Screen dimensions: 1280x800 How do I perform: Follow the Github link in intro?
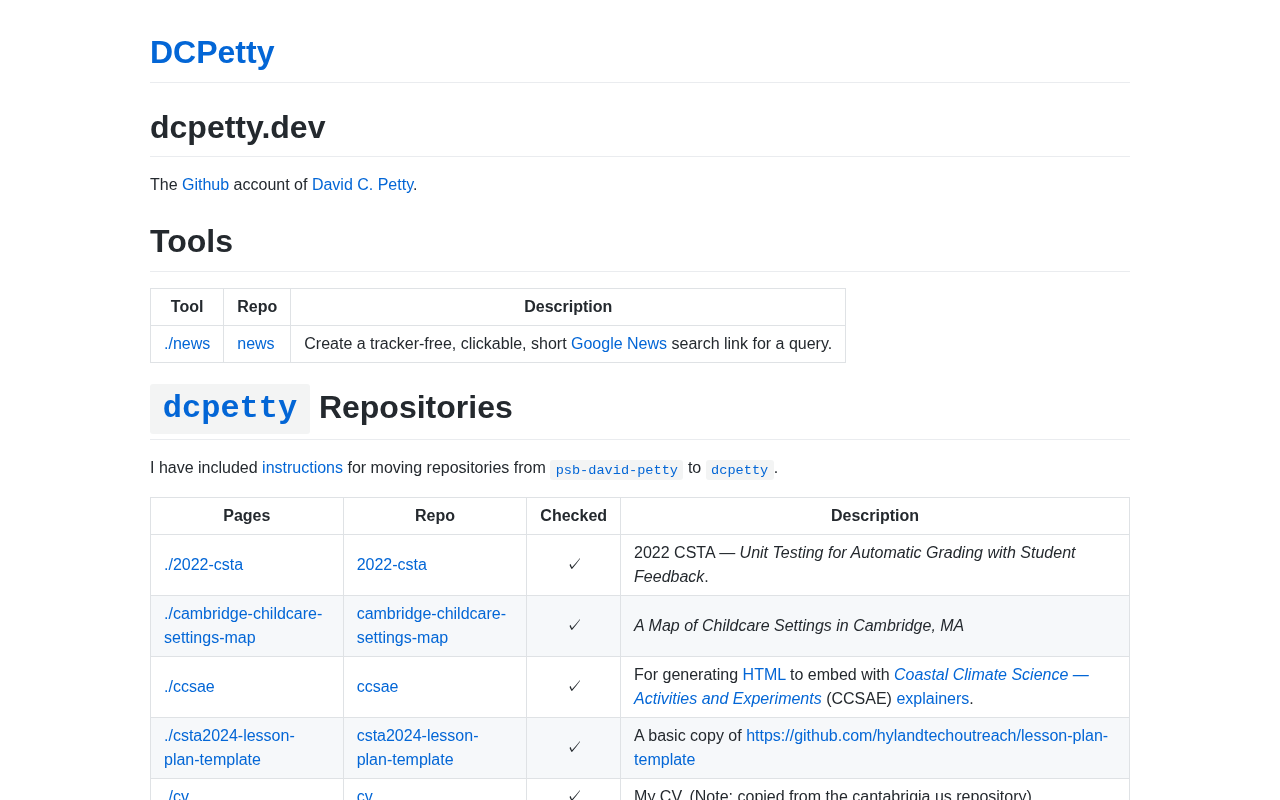click(205, 185)
